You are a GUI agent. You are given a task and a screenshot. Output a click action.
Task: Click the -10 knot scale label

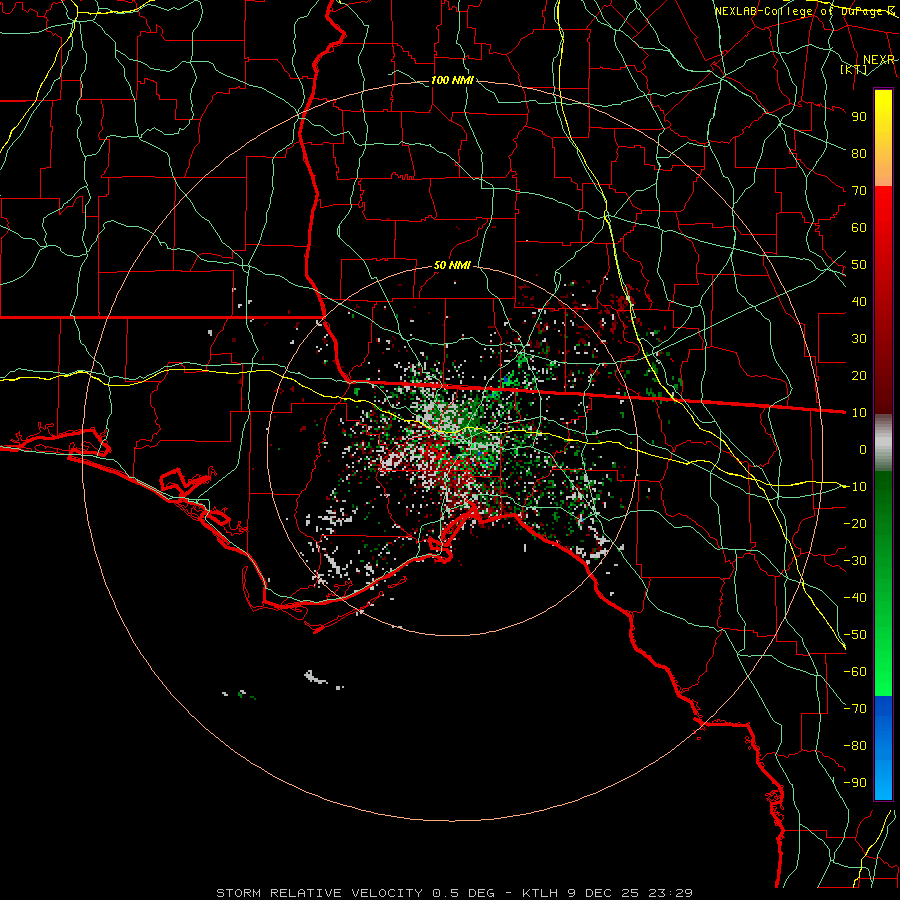click(855, 487)
